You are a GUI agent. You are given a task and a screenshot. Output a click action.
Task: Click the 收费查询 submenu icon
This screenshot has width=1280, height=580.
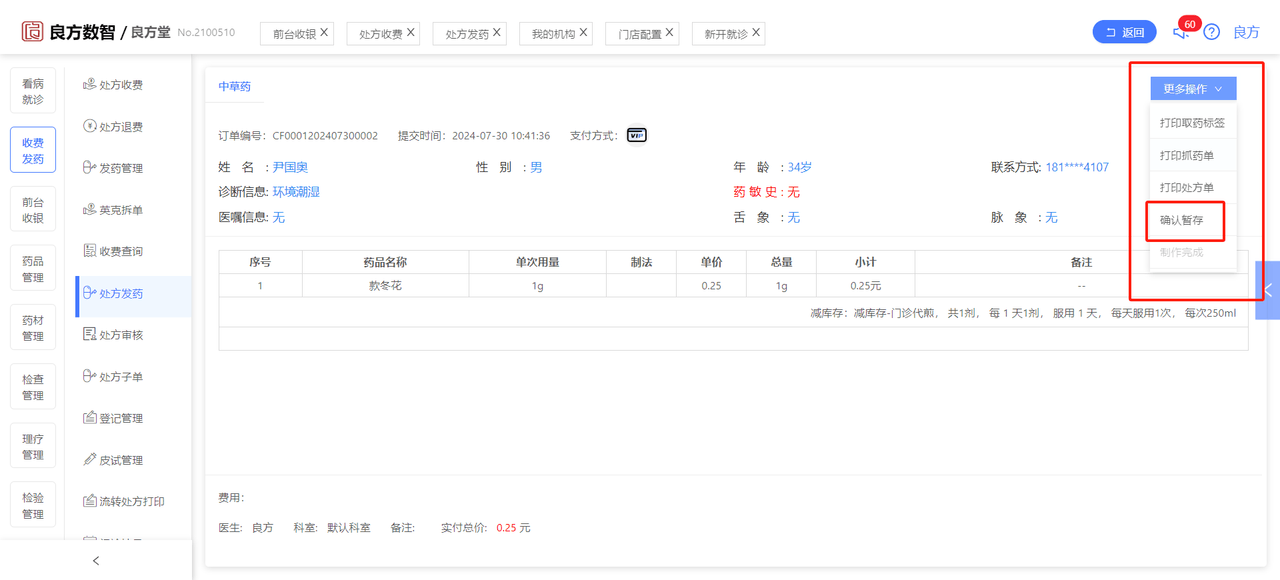pyautogui.click(x=89, y=251)
